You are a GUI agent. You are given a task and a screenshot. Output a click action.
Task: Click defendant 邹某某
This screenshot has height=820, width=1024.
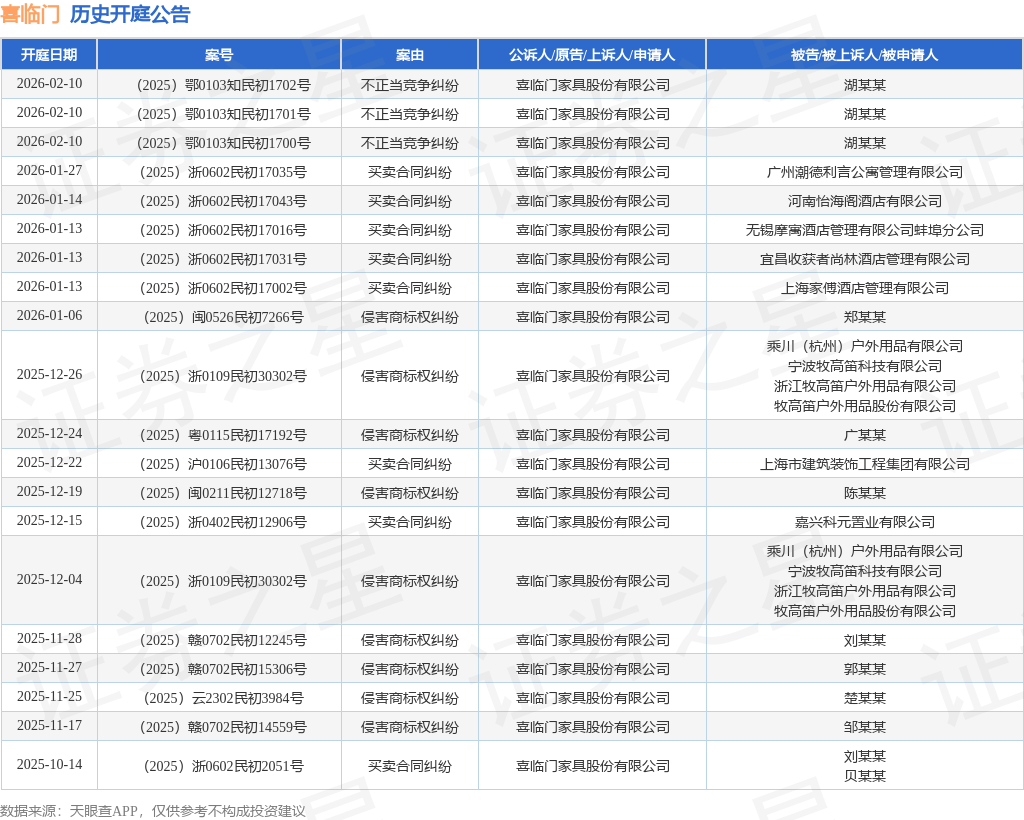865,727
